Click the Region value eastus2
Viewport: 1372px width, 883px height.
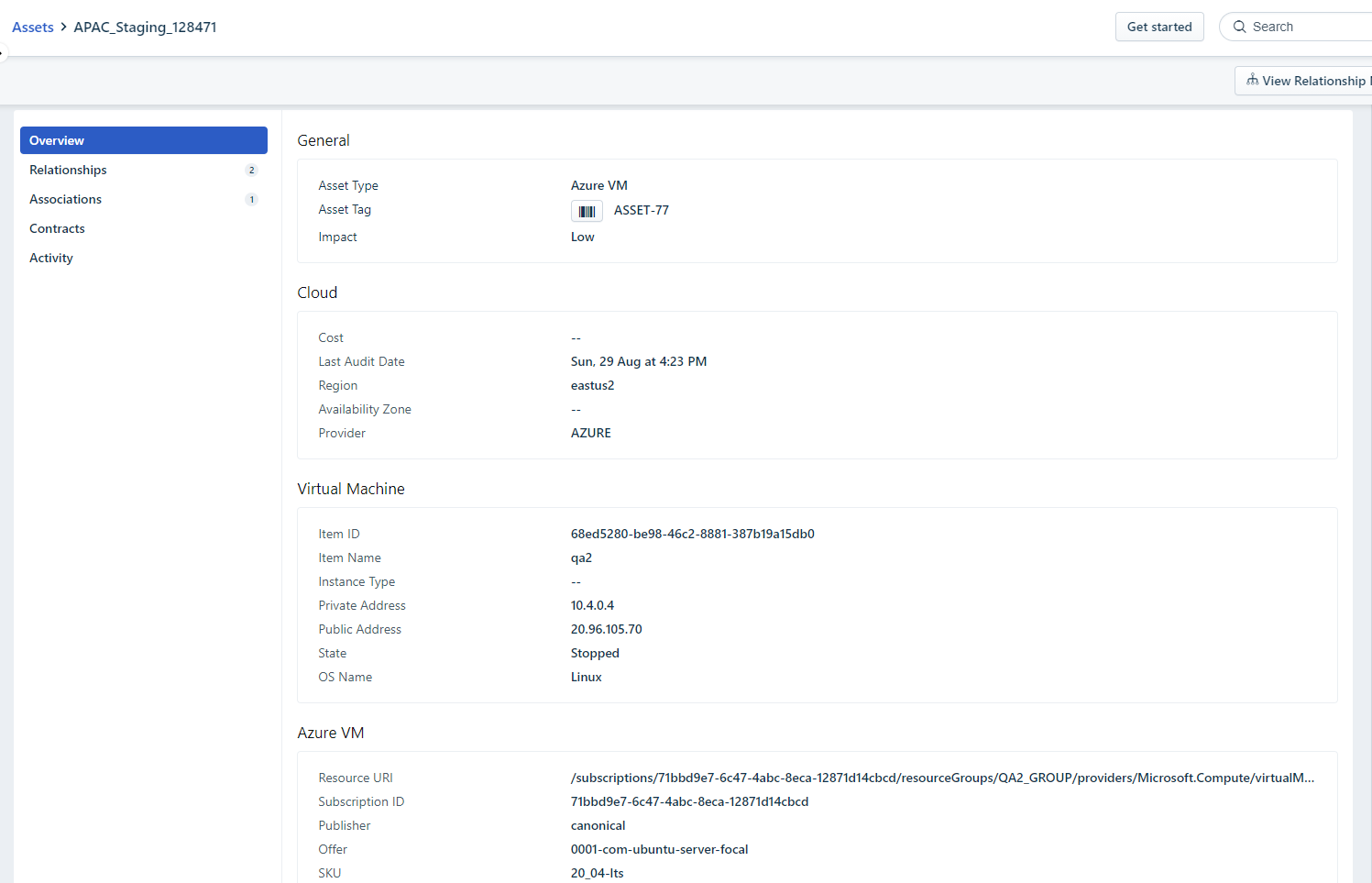tap(593, 385)
